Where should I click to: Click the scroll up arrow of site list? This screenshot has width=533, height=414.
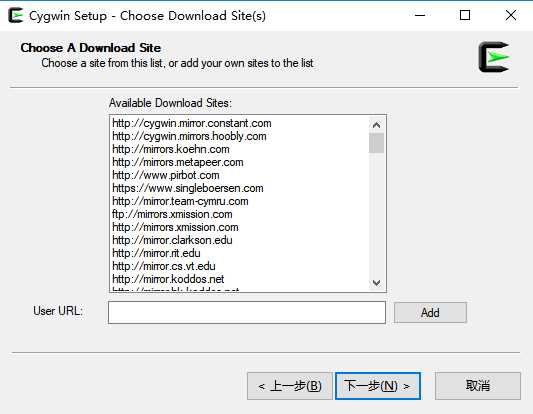click(376, 125)
